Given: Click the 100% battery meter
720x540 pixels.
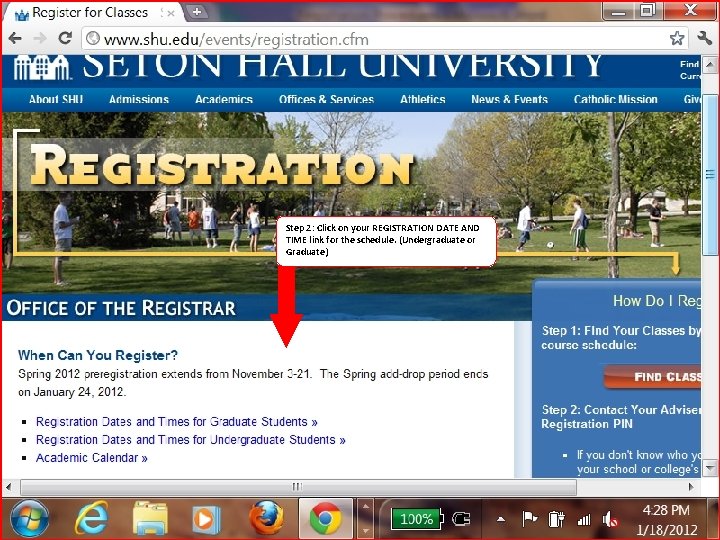Looking at the screenshot, I should (x=417, y=519).
